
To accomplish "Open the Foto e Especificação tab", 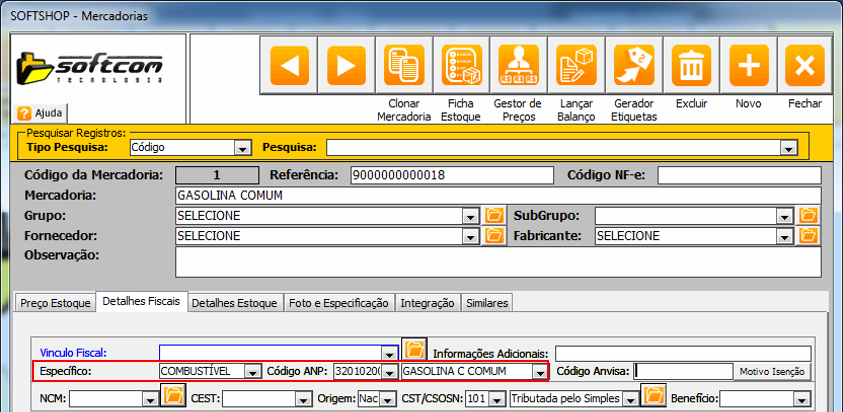I will [x=339, y=303].
